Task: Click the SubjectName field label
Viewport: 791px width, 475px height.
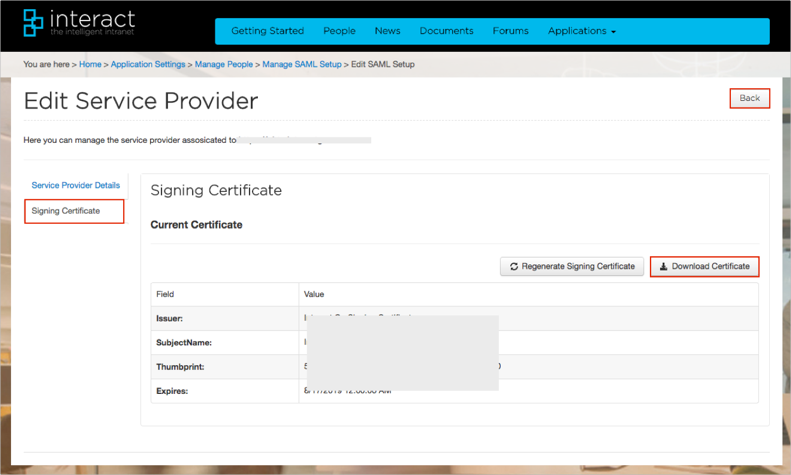Action: 183,342
